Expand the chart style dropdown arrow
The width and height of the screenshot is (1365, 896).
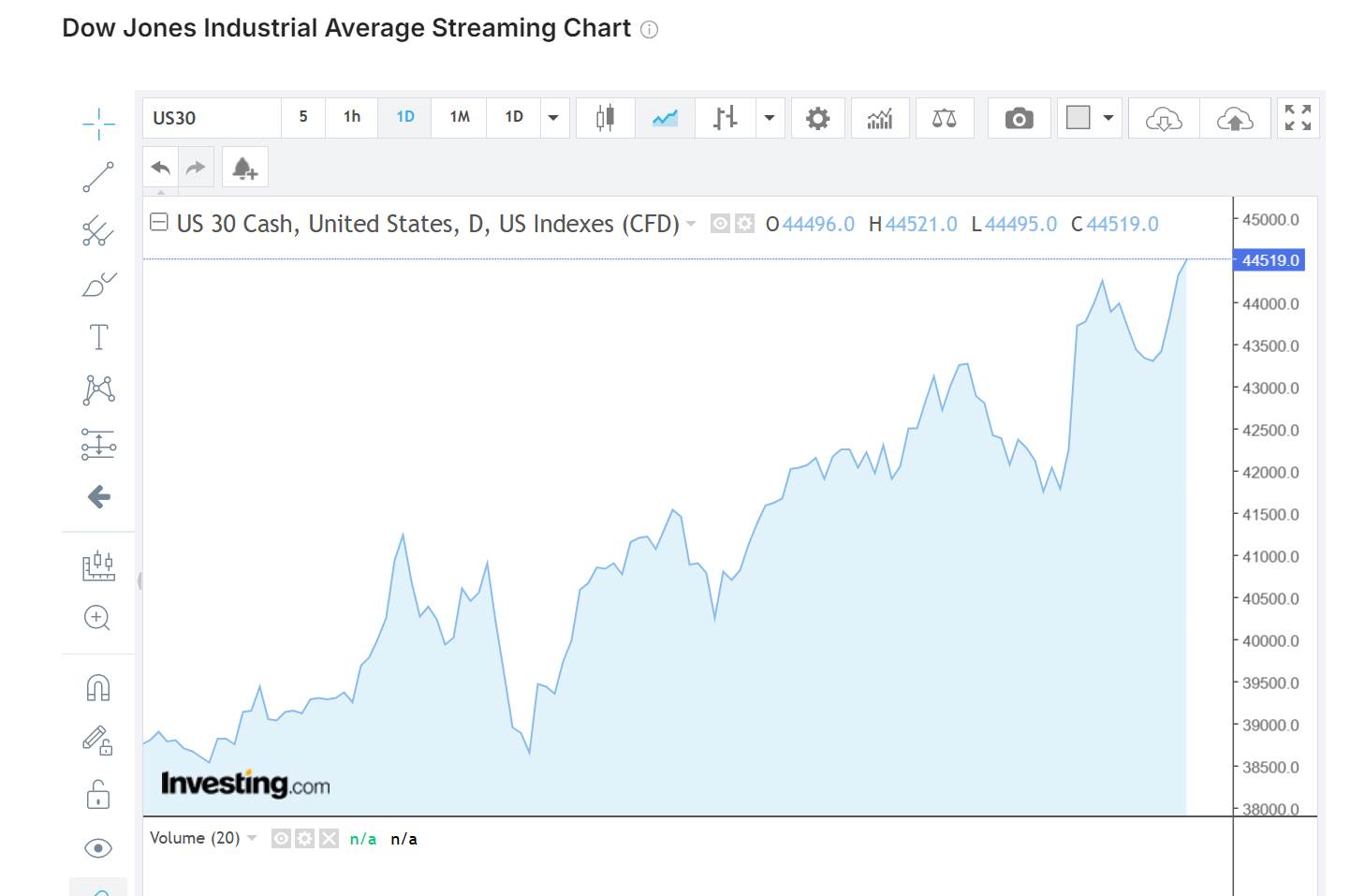770,118
